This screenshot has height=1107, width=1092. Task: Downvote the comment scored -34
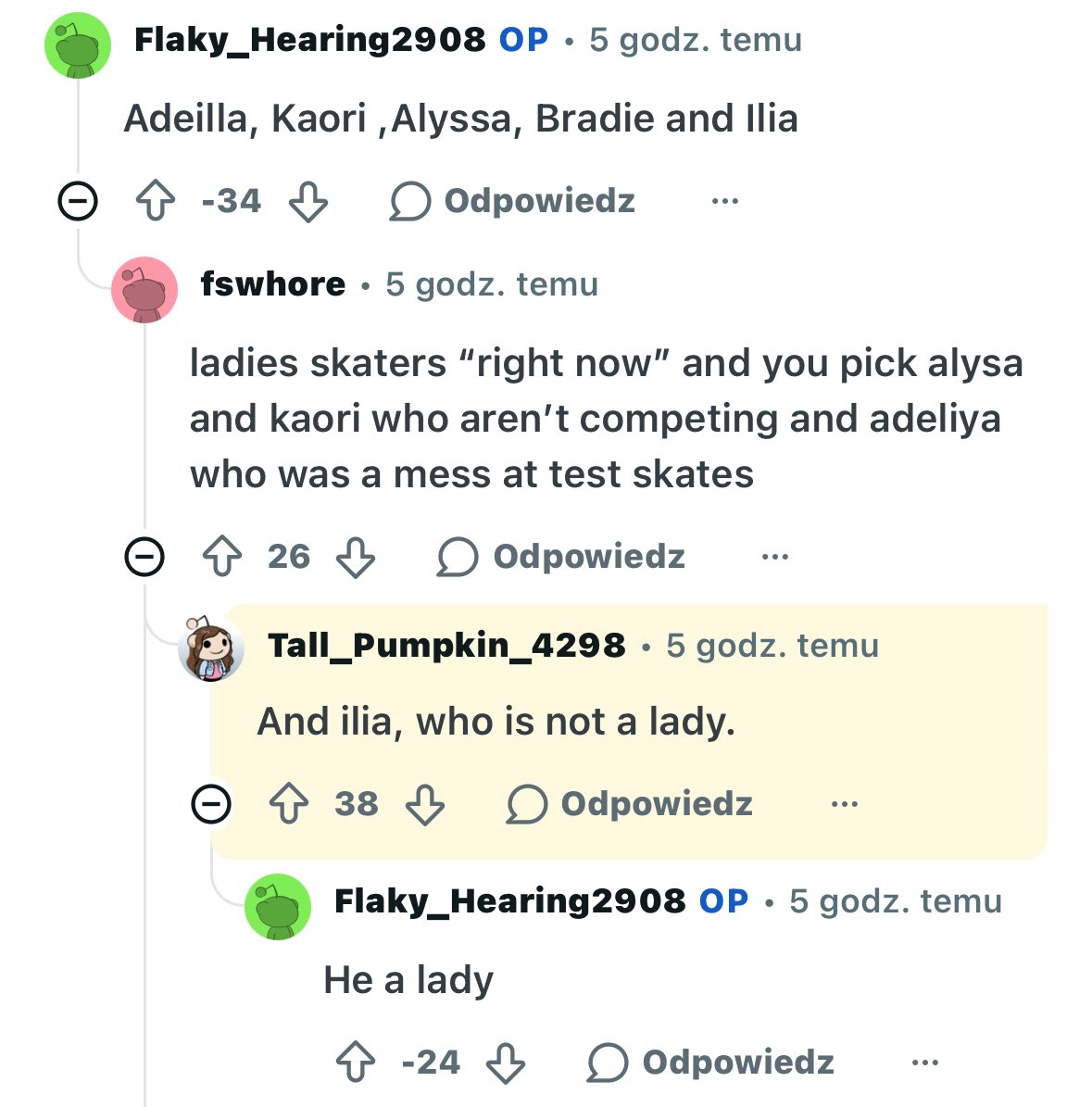(x=308, y=201)
